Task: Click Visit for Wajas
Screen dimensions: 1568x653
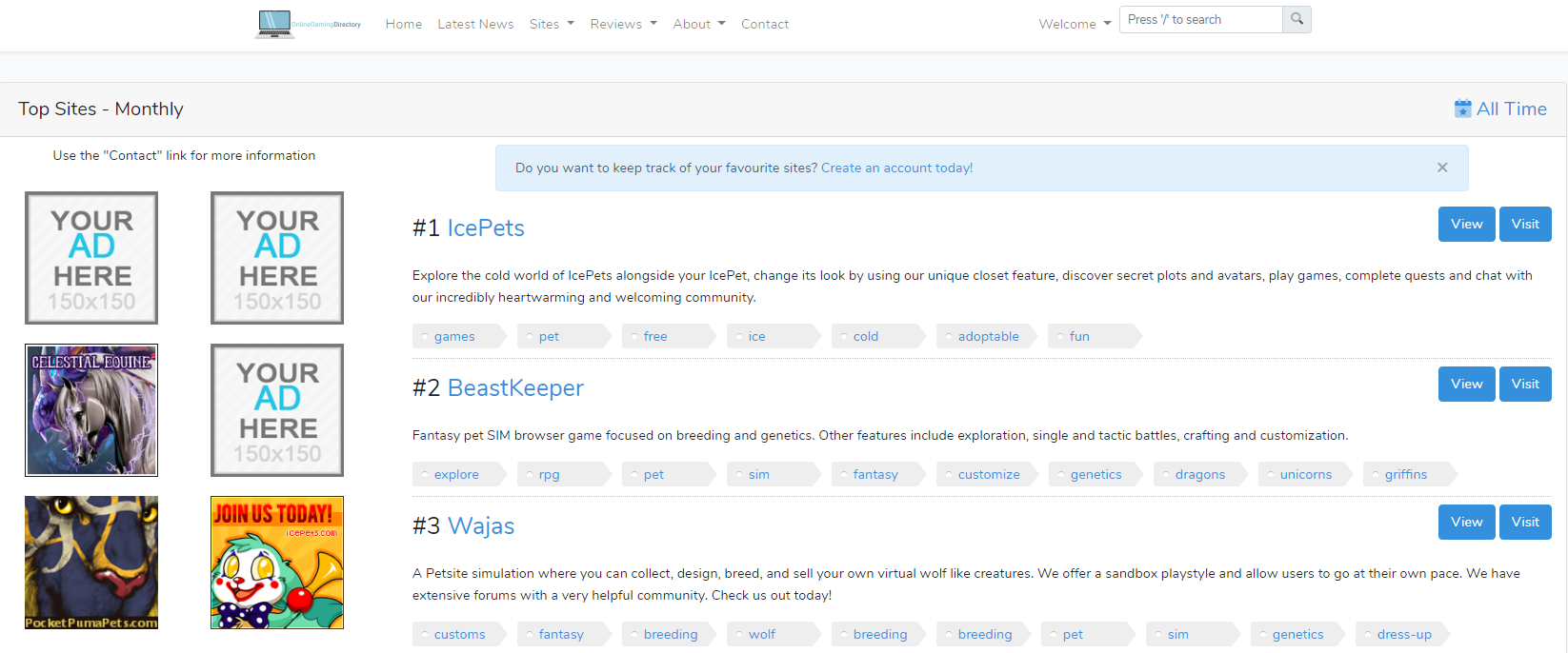Action: pyautogui.click(x=1525, y=522)
